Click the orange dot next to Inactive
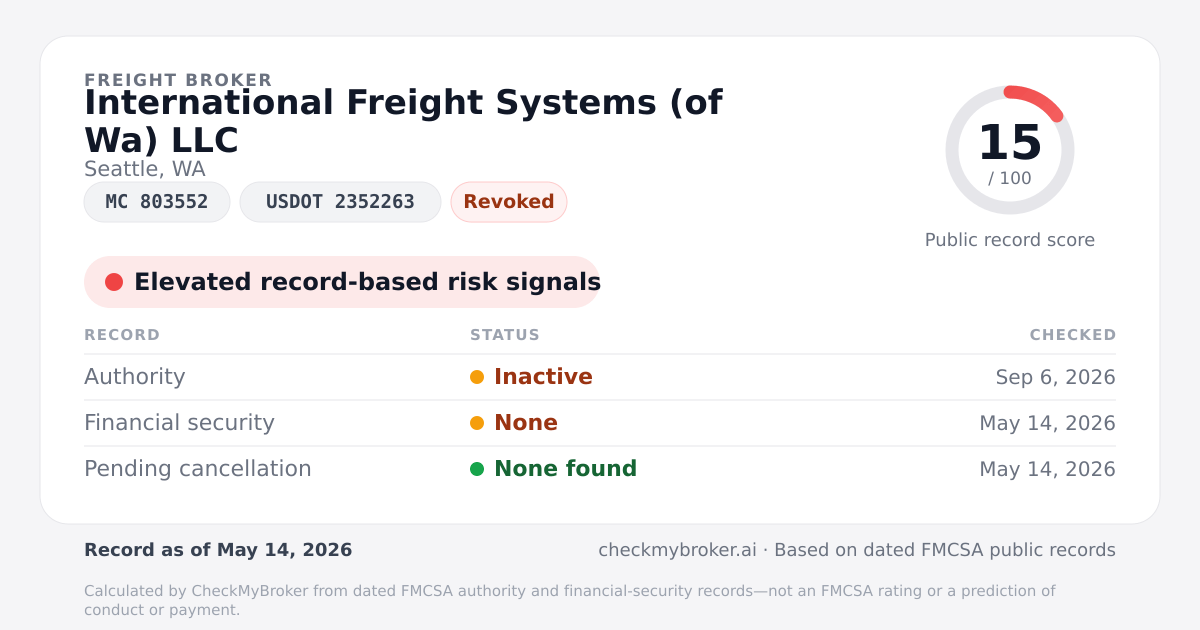The width and height of the screenshot is (1200, 630). click(477, 377)
